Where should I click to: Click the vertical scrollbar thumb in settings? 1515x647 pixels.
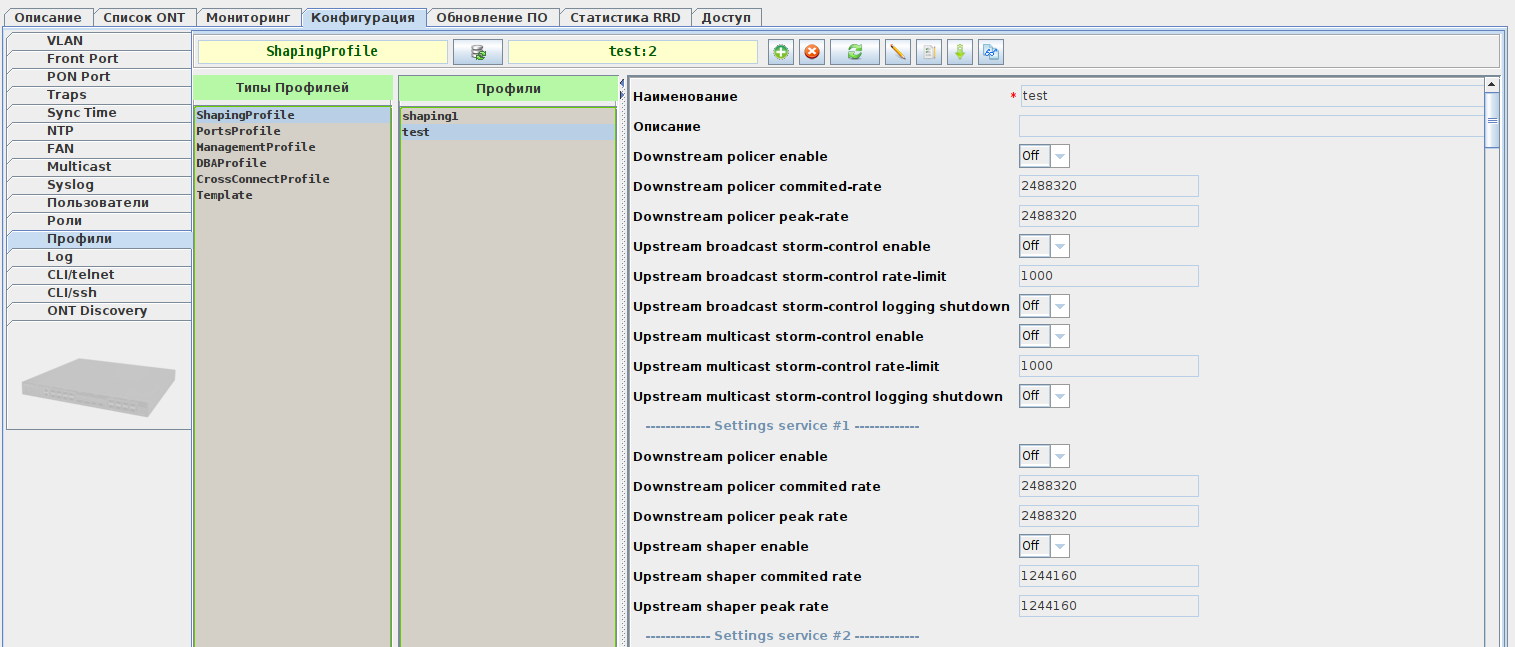tap(1492, 120)
